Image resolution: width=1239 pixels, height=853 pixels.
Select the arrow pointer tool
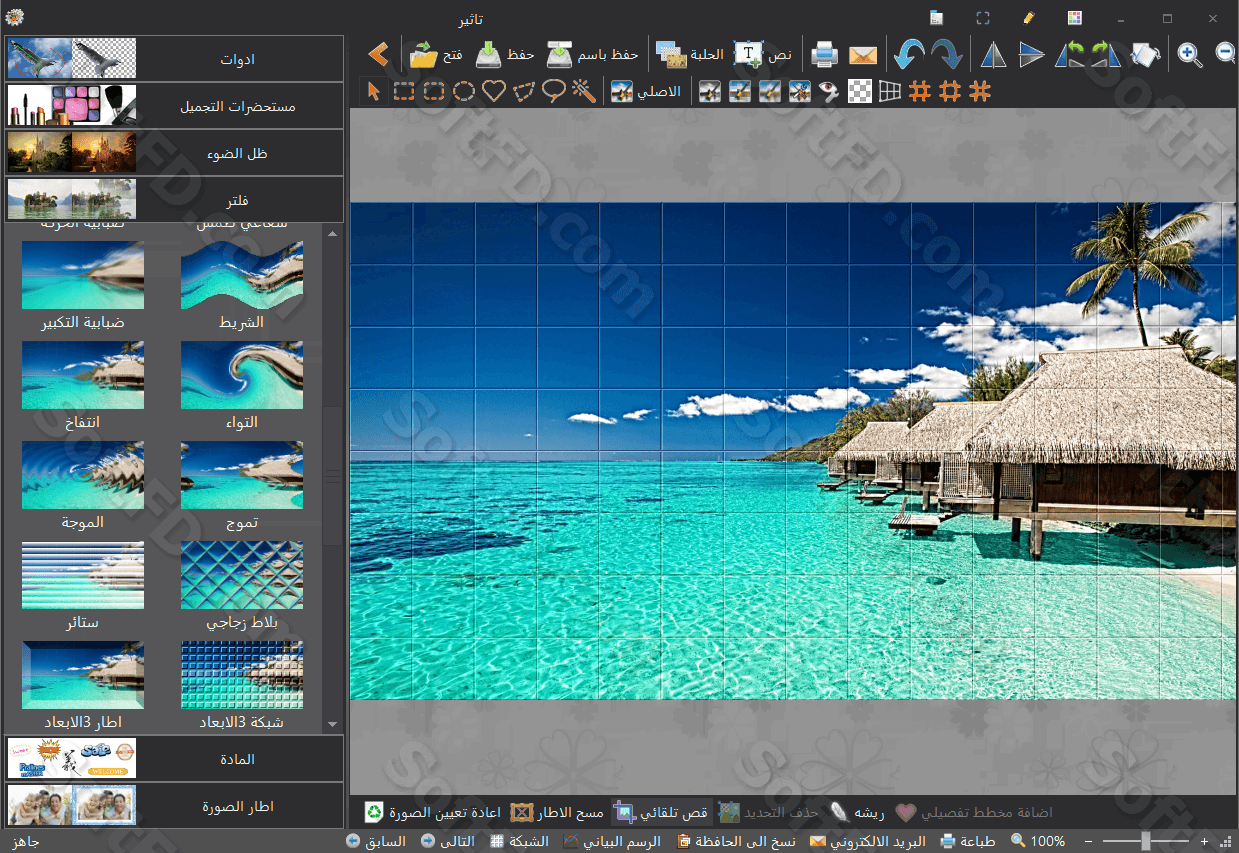374,92
